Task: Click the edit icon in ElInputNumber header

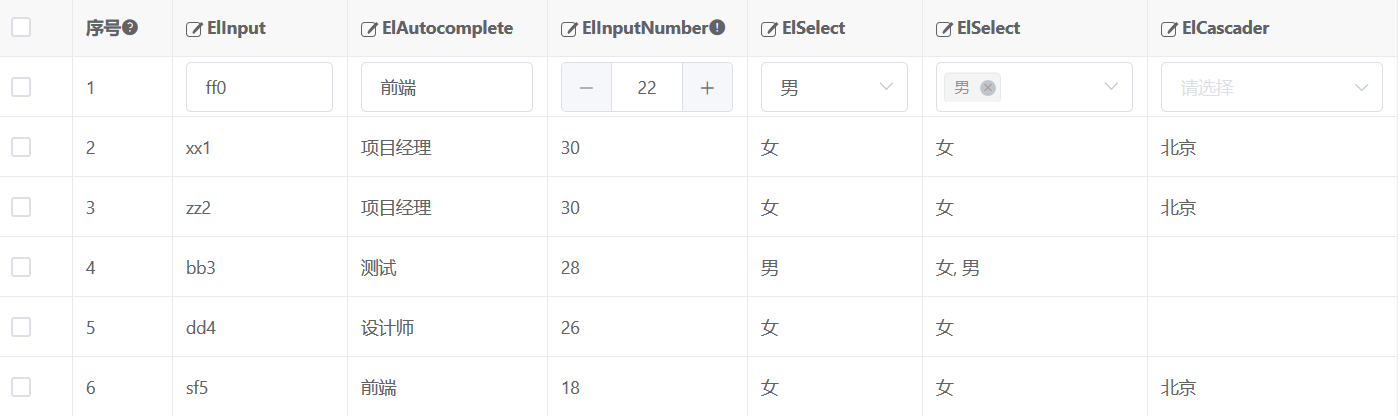Action: click(x=569, y=29)
